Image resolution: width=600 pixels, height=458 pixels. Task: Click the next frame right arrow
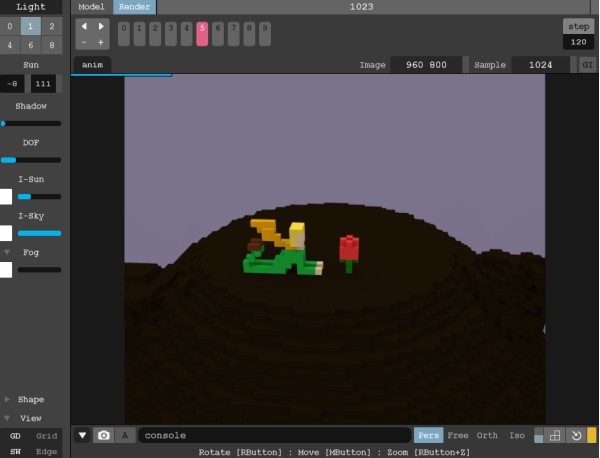click(x=101, y=27)
